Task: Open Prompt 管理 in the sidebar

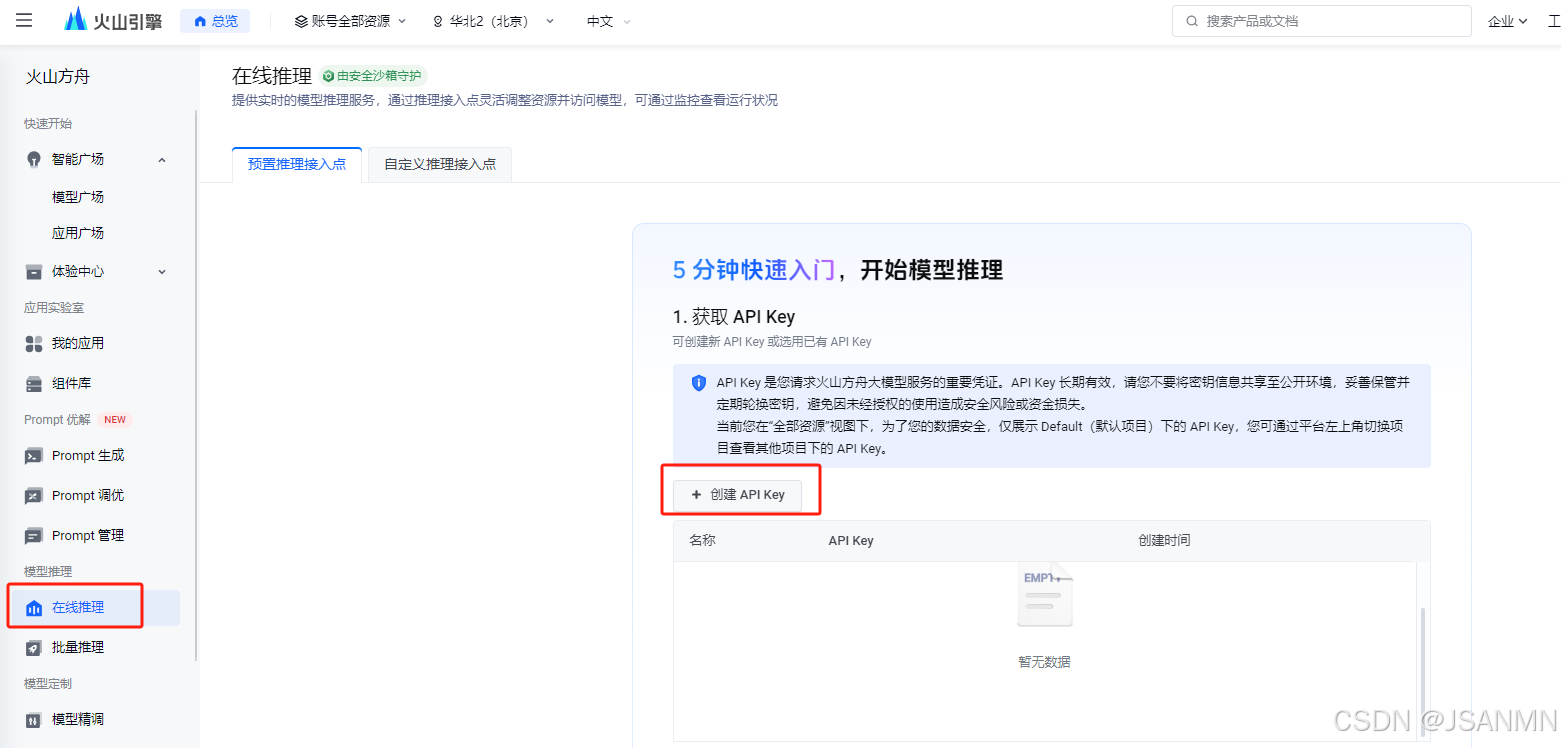Action: point(88,535)
